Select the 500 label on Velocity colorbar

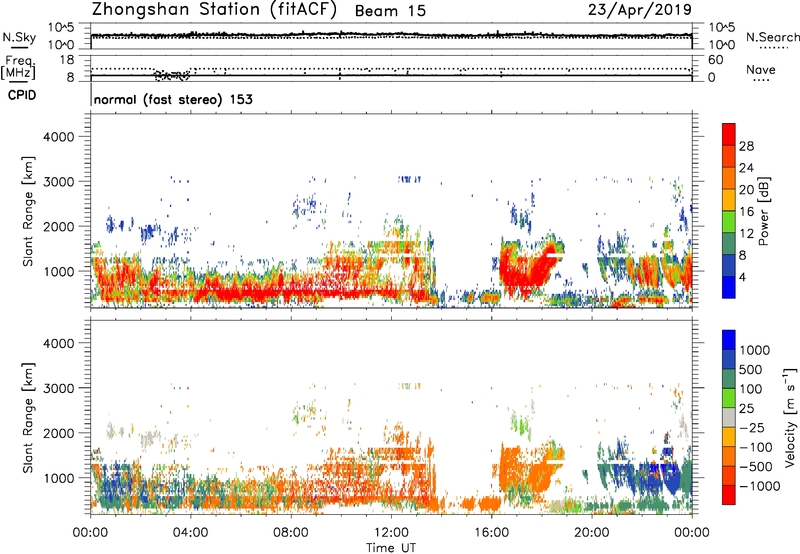751,370
